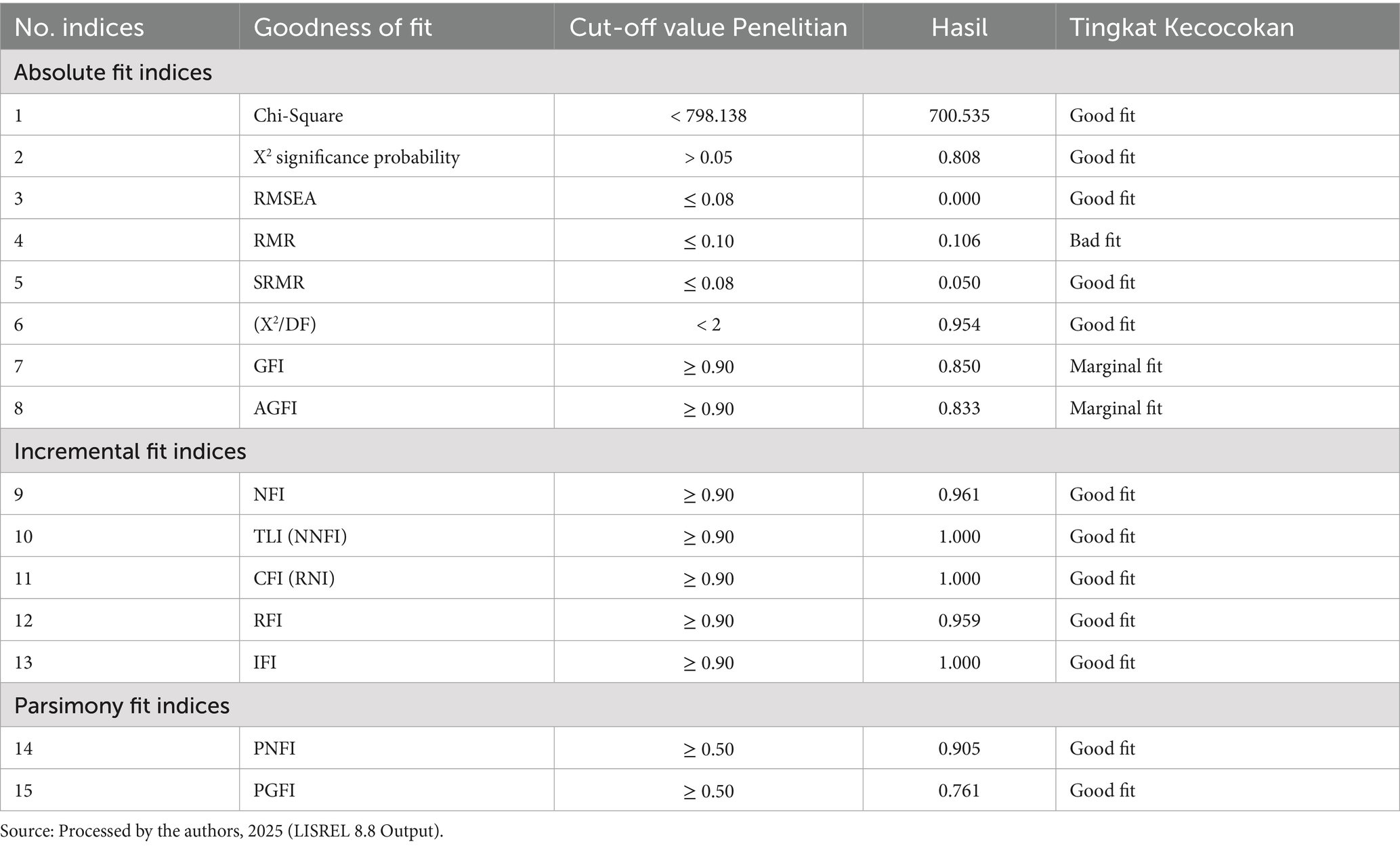Select '≤ 0.08' in the RMSEA row
This screenshot has height=846, width=1400.
point(708,199)
